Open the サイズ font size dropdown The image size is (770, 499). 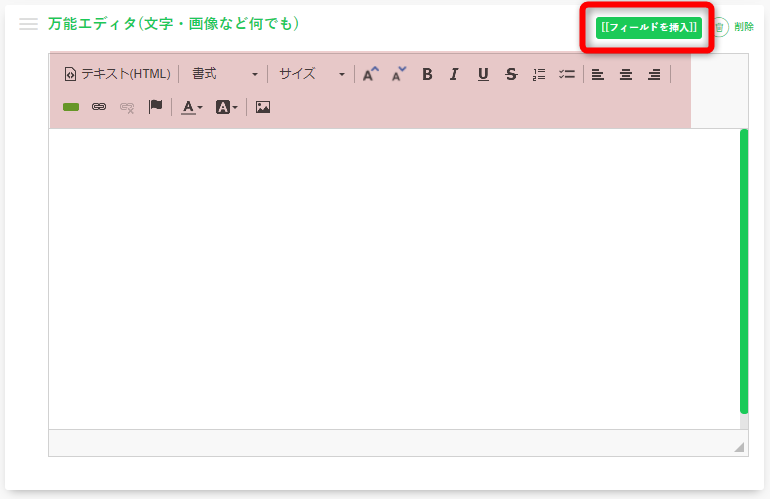tap(311, 74)
